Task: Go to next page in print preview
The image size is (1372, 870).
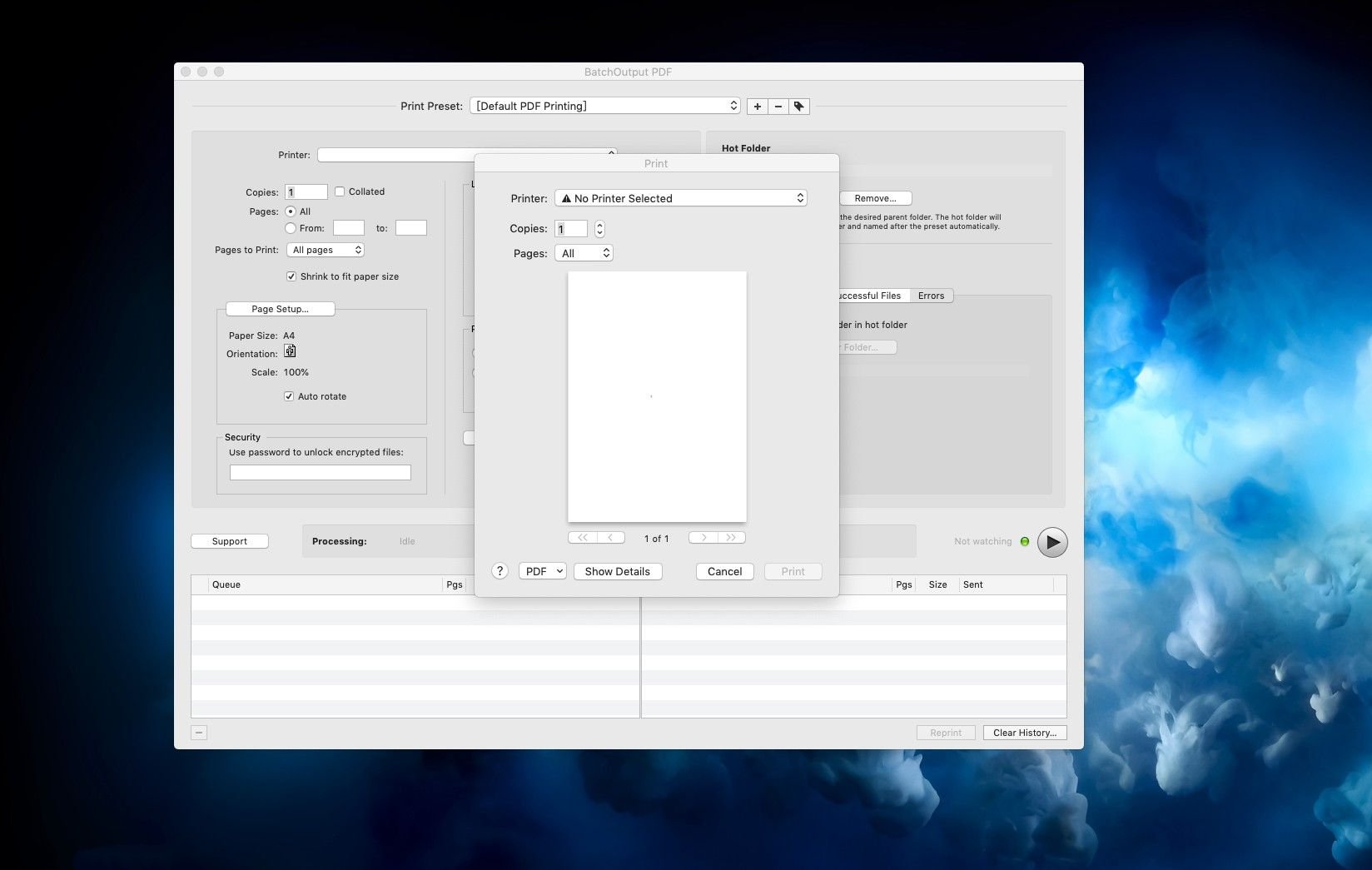Action: [x=703, y=538]
